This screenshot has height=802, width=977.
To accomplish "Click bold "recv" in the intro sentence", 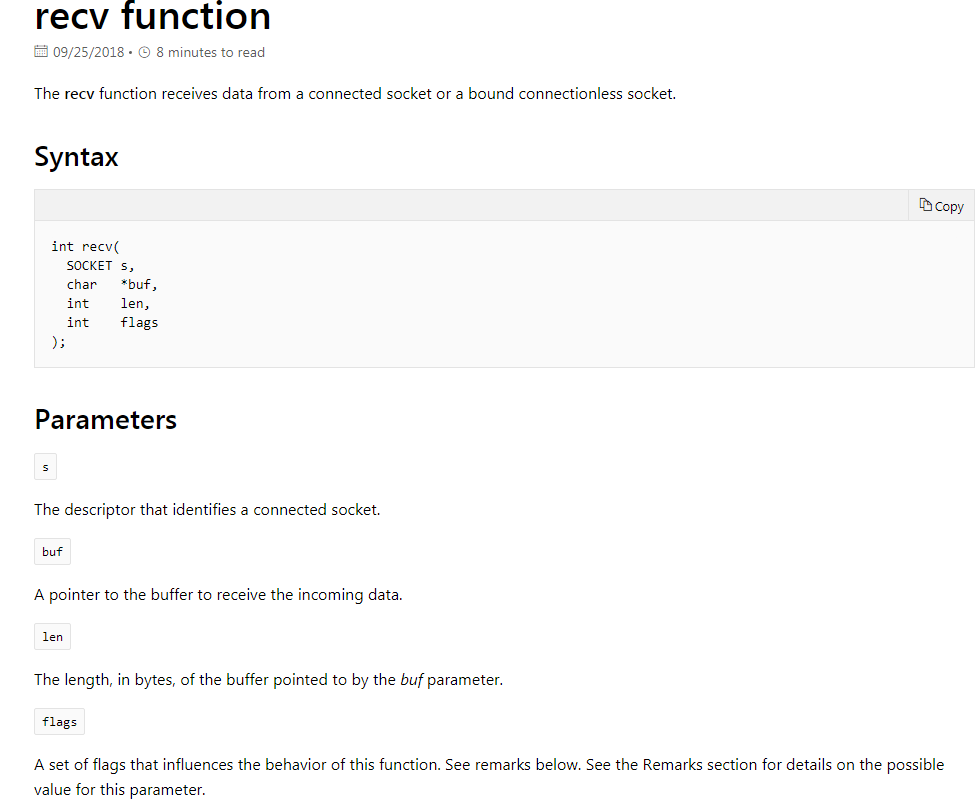I will pyautogui.click(x=79, y=94).
